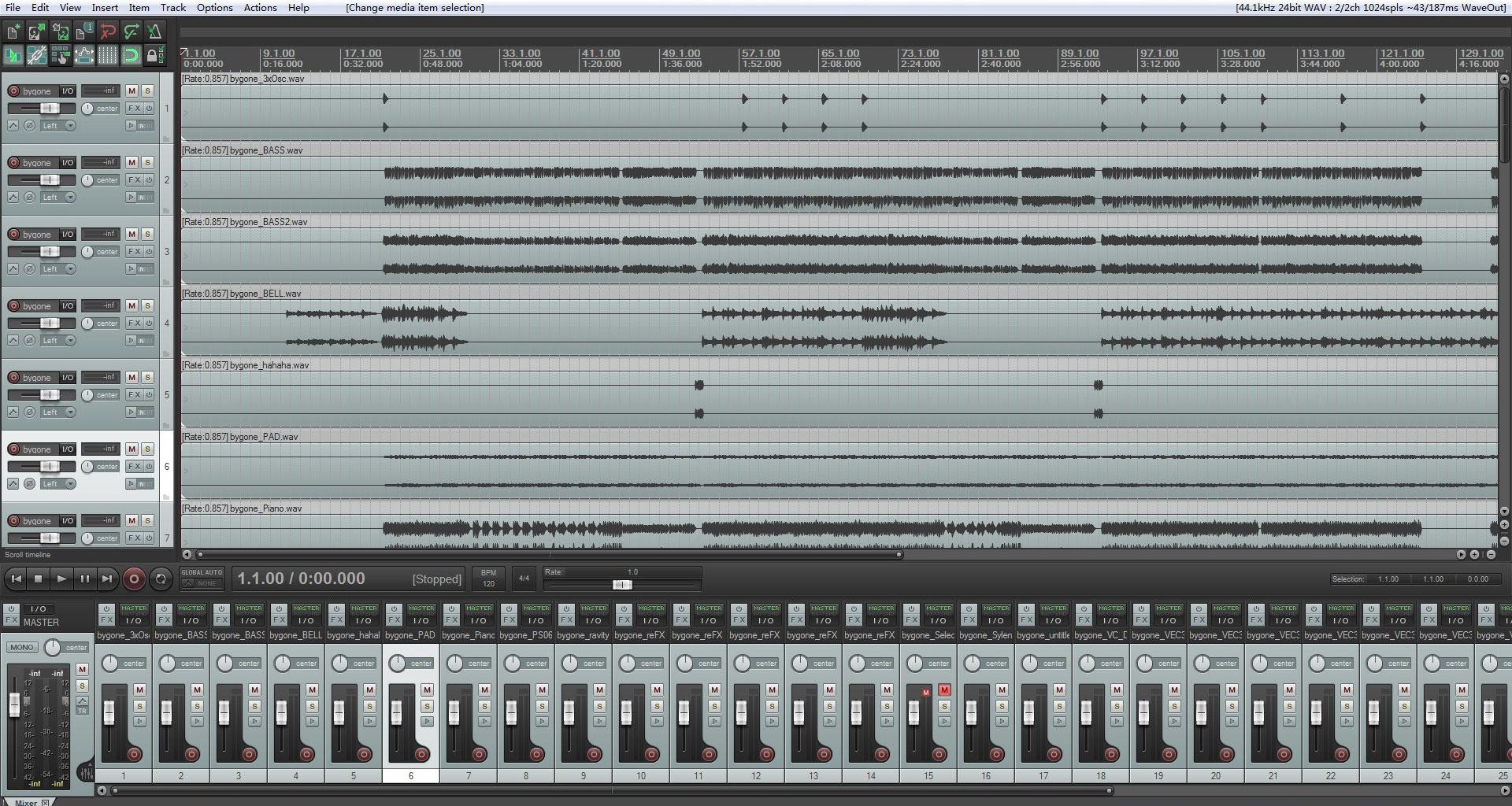Viewport: 1512px width, 806px height.
Task: Open Project Settings from the toolbar
Action: pos(84,31)
